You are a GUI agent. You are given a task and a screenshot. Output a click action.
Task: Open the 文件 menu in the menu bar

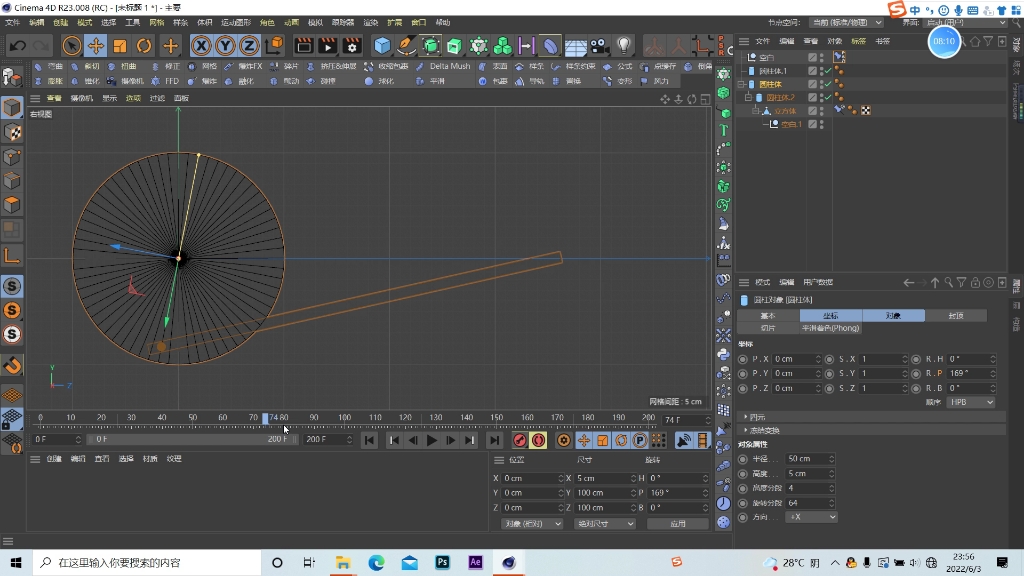(12, 22)
